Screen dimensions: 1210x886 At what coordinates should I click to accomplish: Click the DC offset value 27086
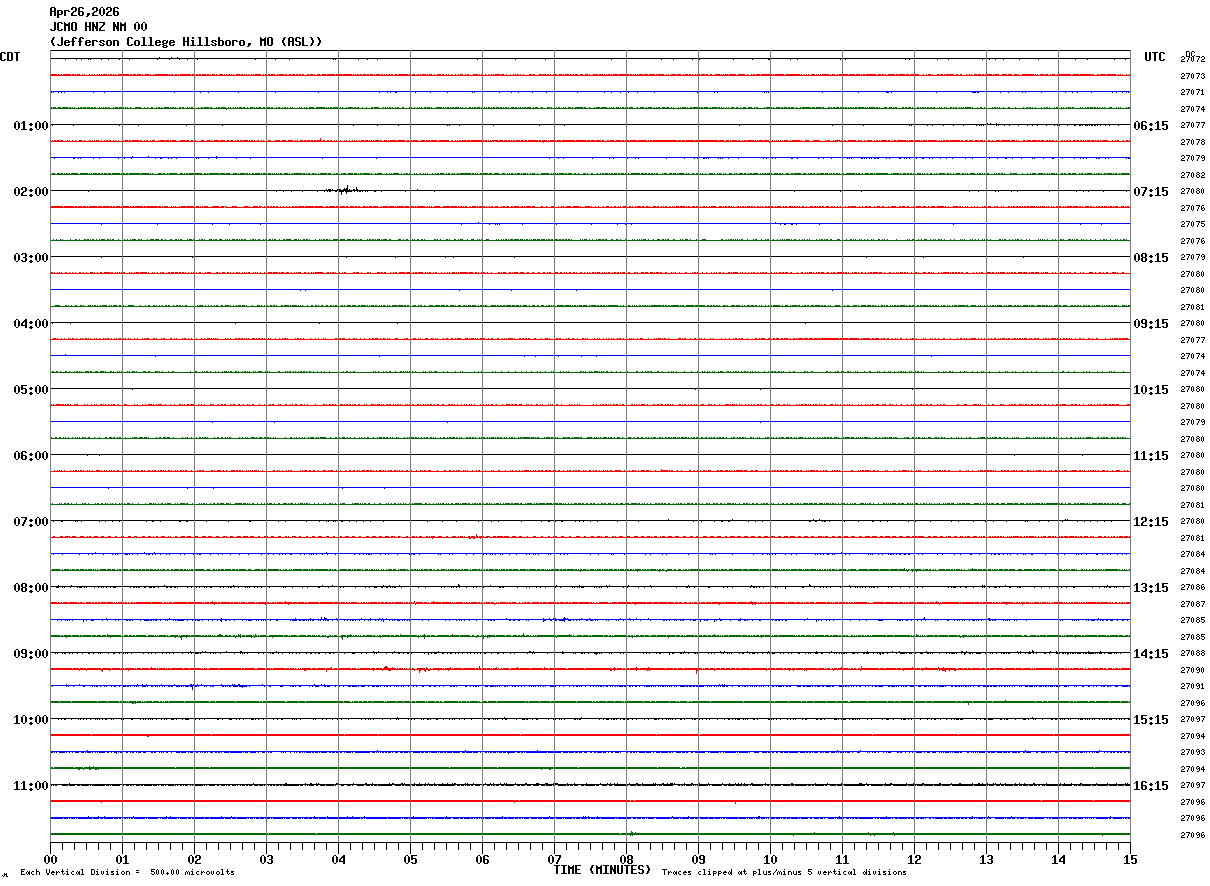click(x=1192, y=588)
